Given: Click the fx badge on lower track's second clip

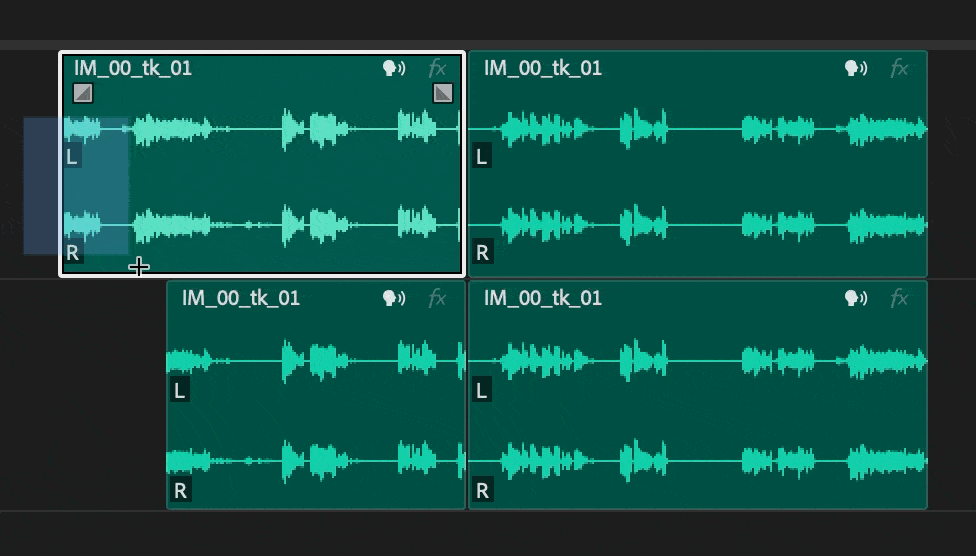Looking at the screenshot, I should click(x=899, y=298).
